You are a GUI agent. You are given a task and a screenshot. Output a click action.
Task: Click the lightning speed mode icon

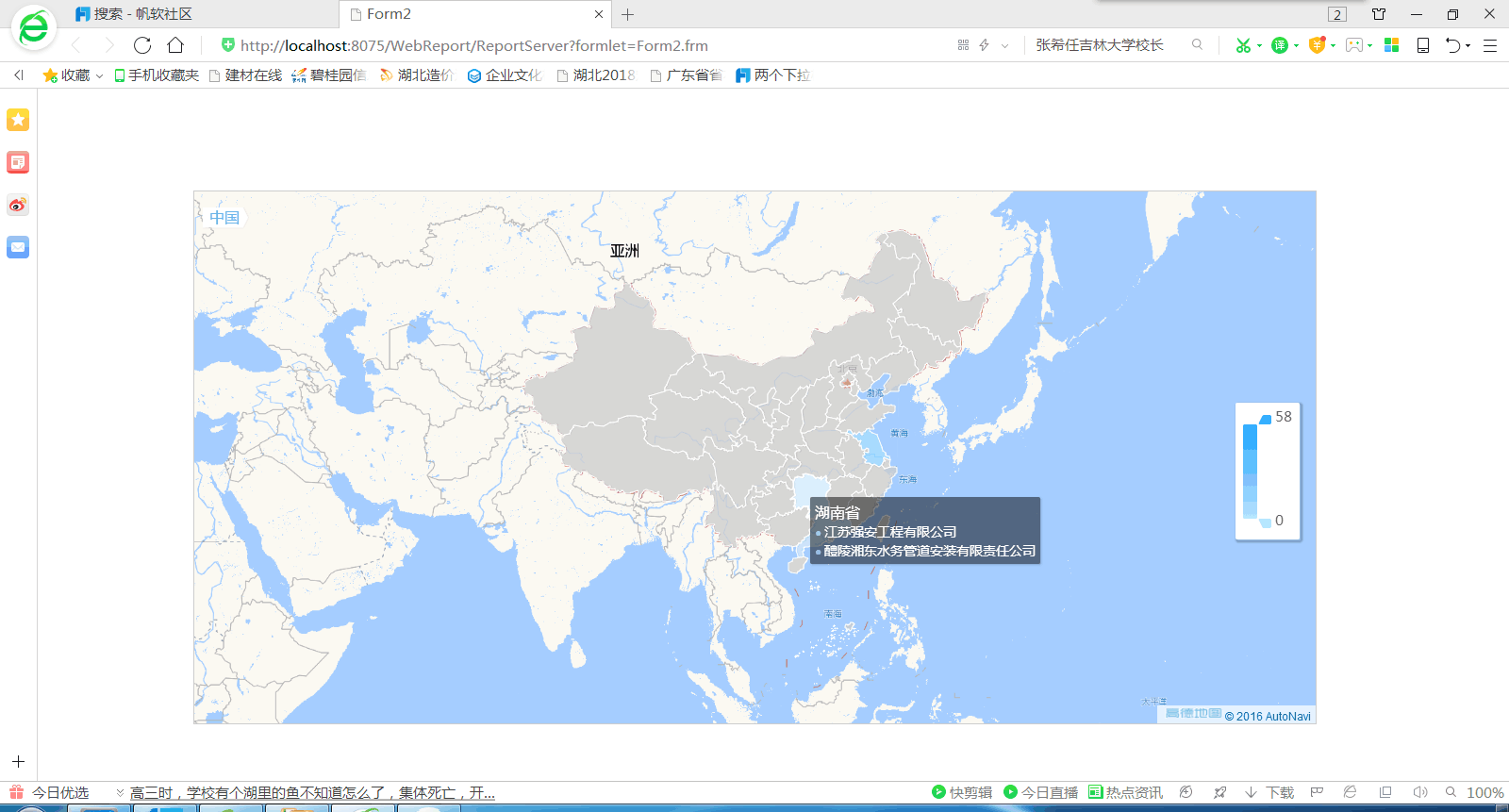(x=984, y=45)
